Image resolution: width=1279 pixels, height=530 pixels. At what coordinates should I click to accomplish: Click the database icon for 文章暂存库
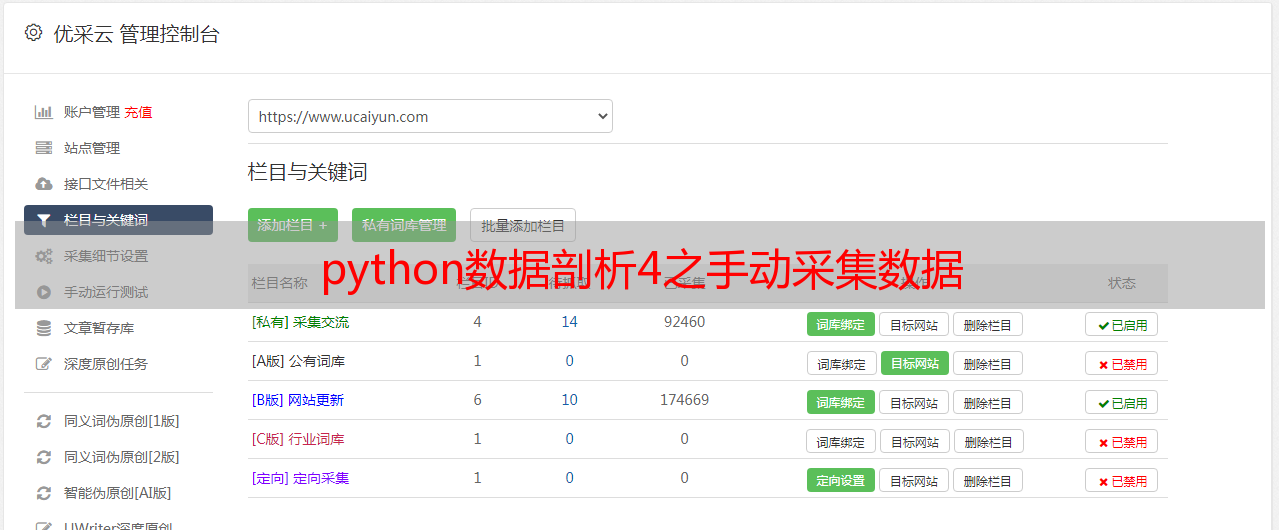pos(43,328)
